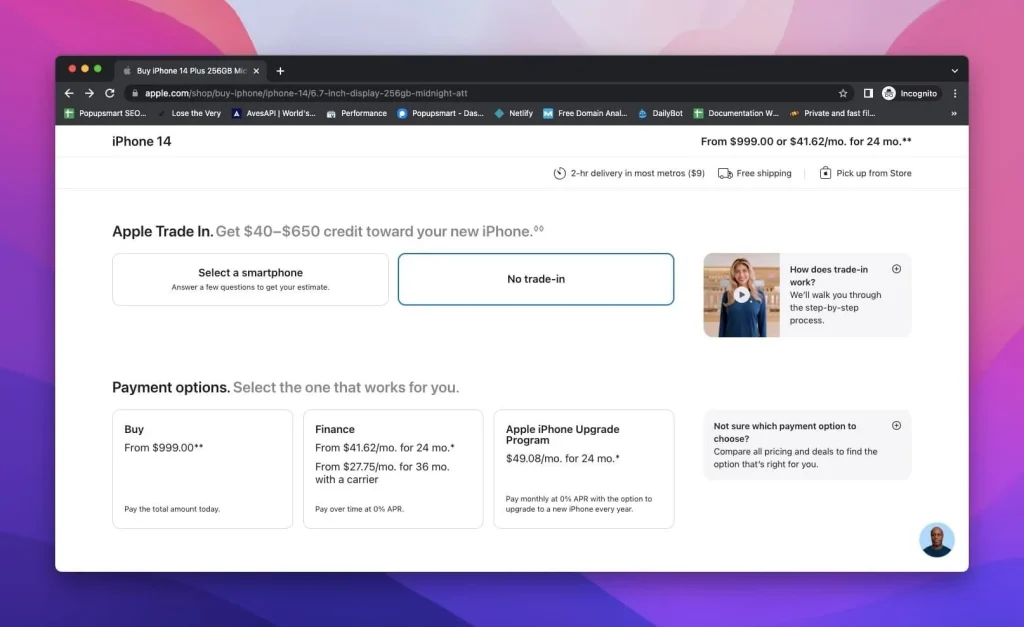Select the Finance payment option
The image size is (1024, 627).
pos(393,469)
